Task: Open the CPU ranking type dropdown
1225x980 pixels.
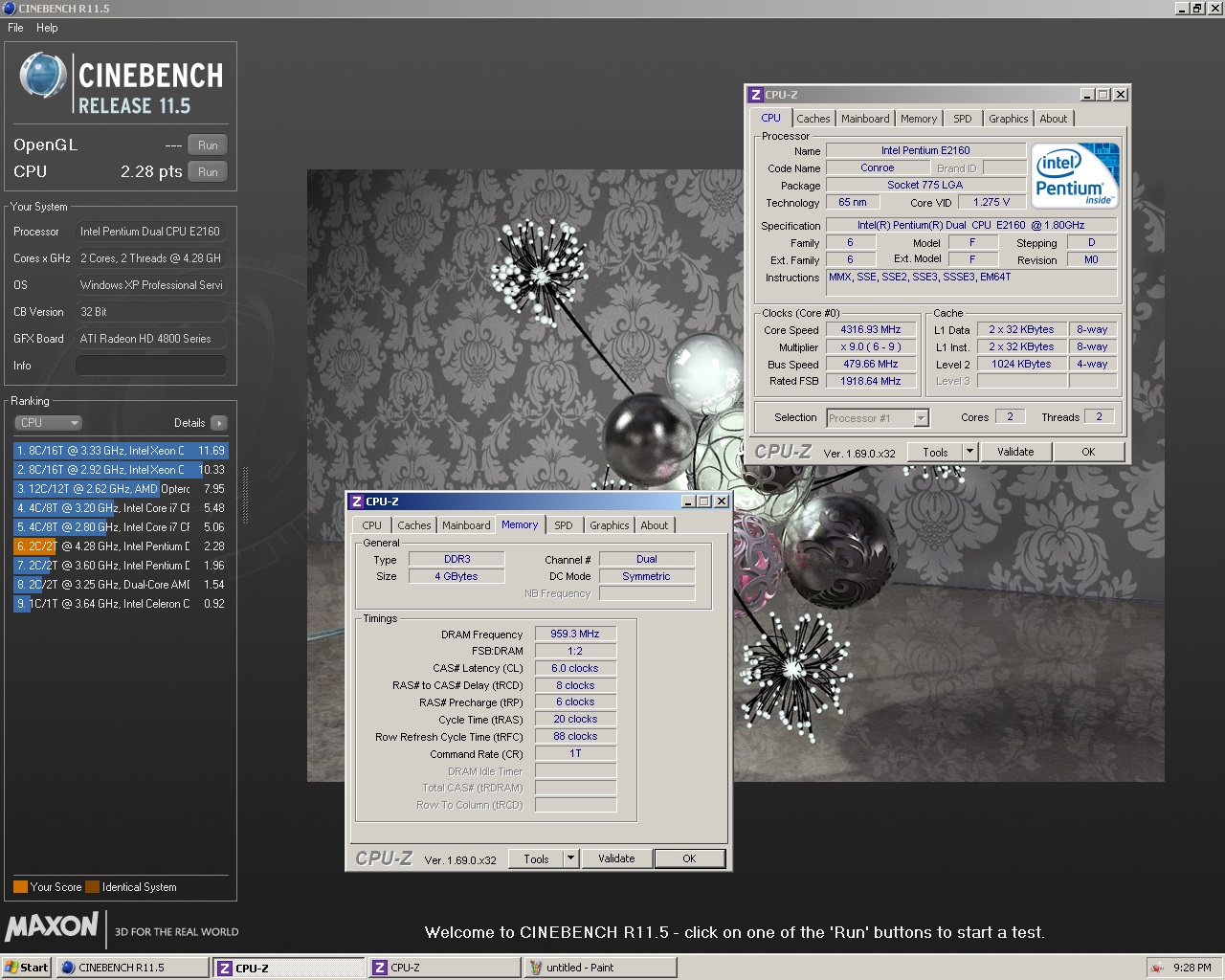Action: (48, 423)
